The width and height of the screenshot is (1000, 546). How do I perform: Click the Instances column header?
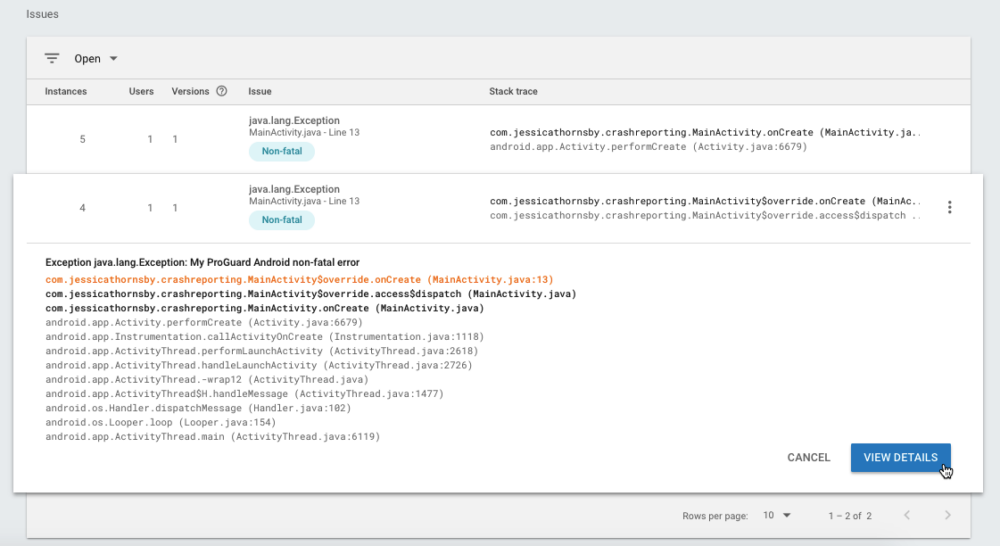tap(66, 91)
